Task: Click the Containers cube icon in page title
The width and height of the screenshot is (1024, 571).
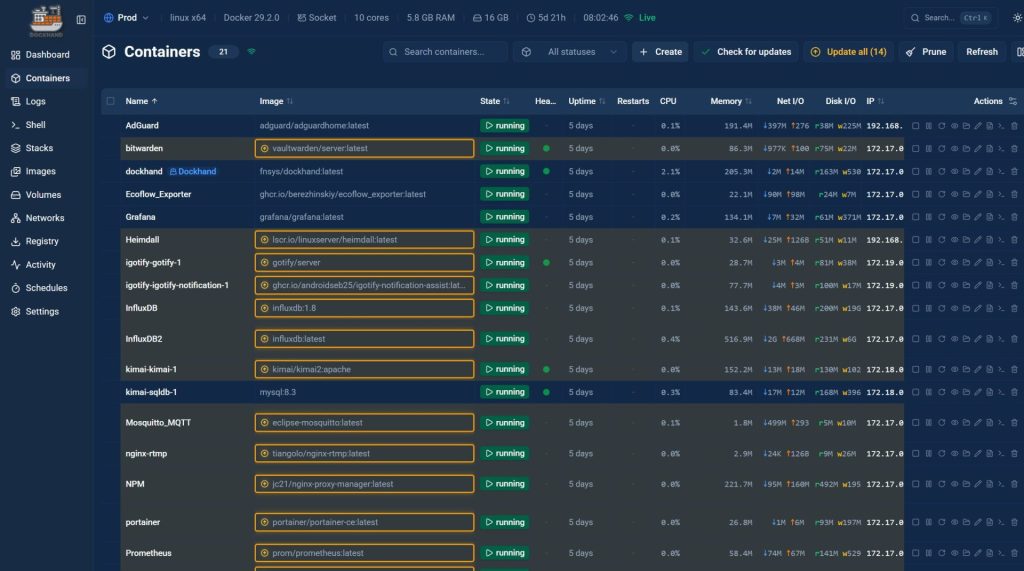Action: coord(109,52)
